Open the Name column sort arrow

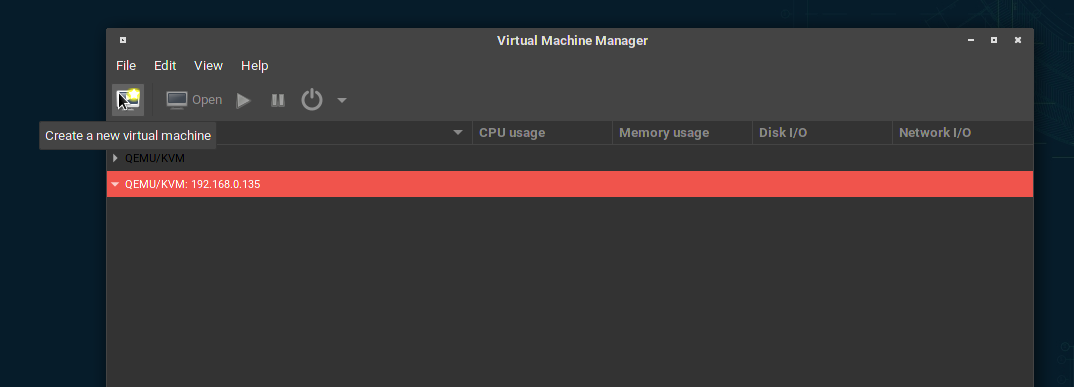click(x=458, y=132)
